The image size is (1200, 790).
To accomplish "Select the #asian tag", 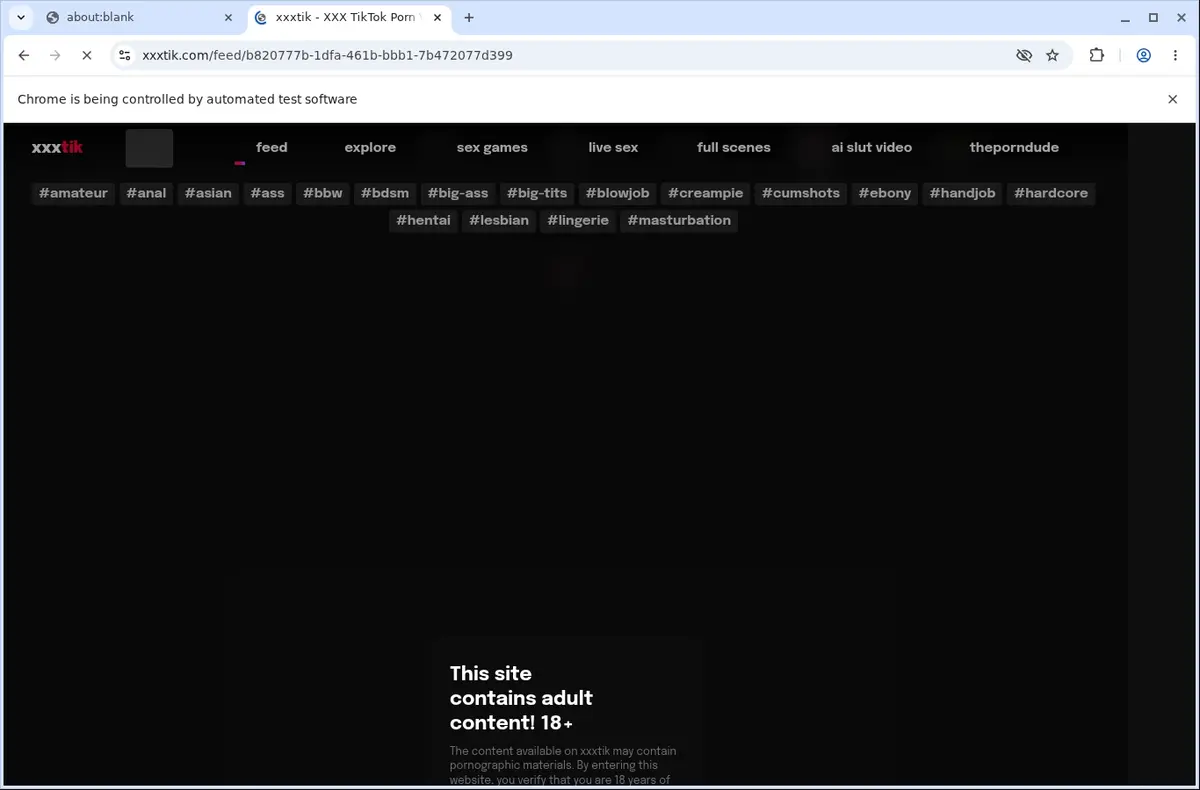I will 208,193.
